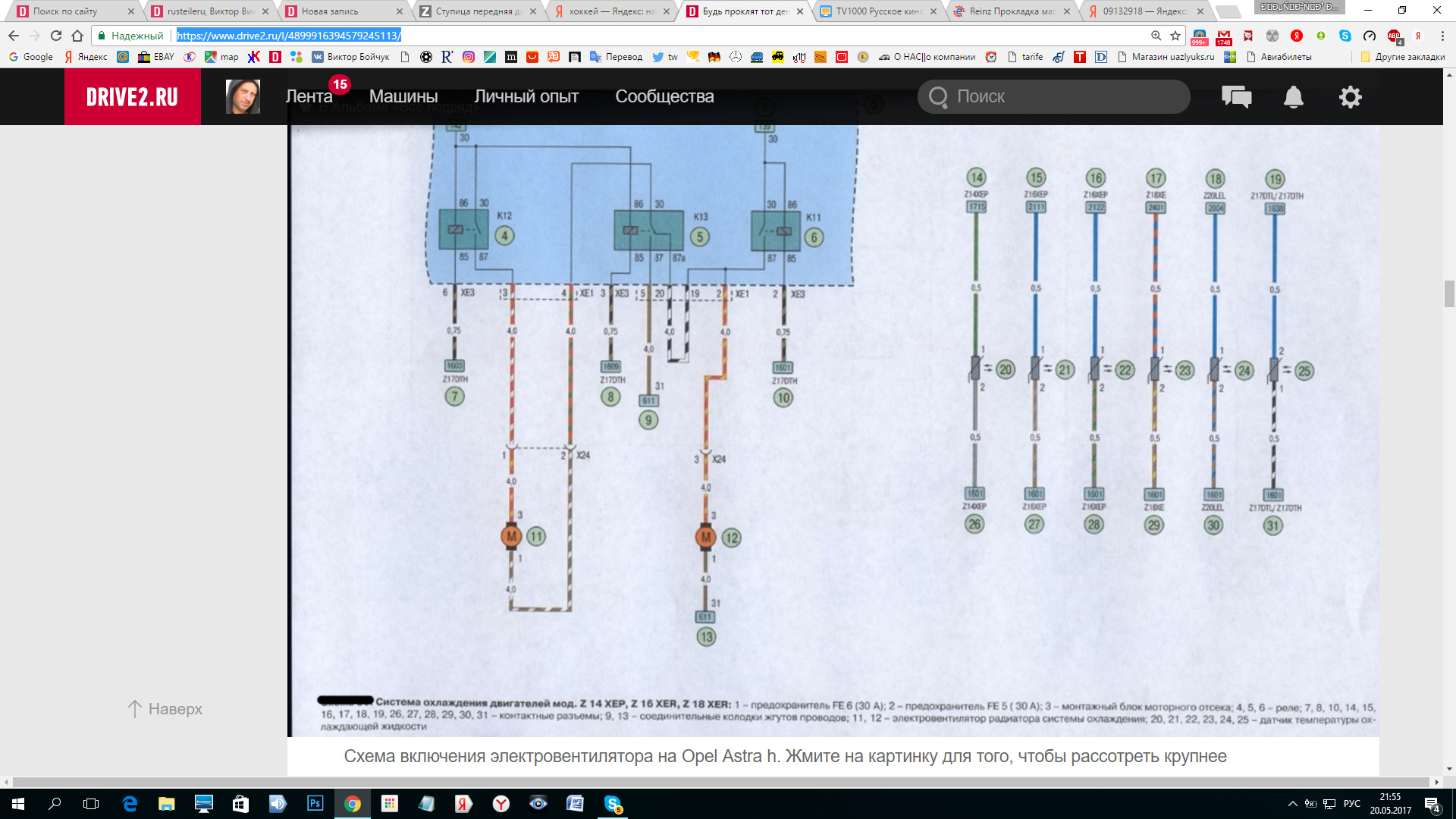Switch to Reinz Прокладка tab
This screenshot has height=819, width=1456.
pyautogui.click(x=1013, y=11)
